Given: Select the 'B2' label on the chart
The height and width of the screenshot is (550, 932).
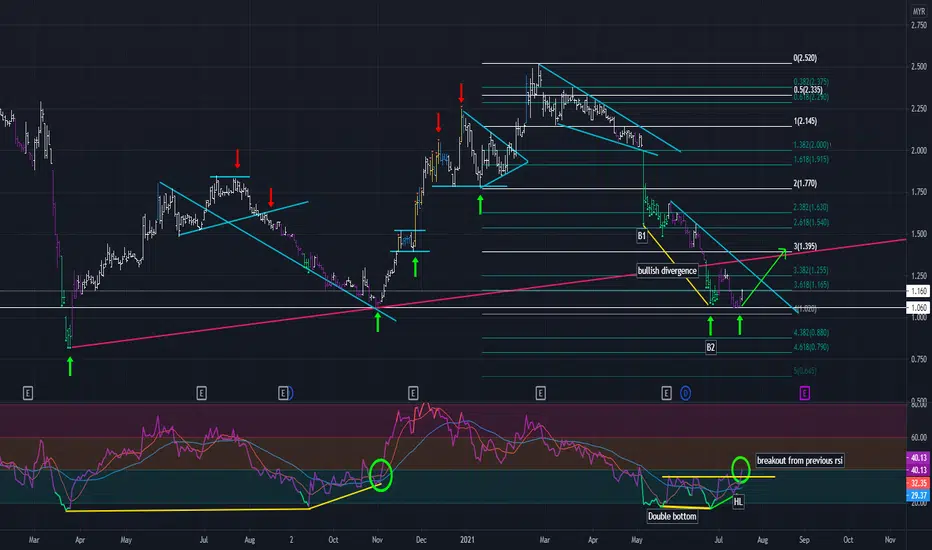Looking at the screenshot, I should 710,347.
